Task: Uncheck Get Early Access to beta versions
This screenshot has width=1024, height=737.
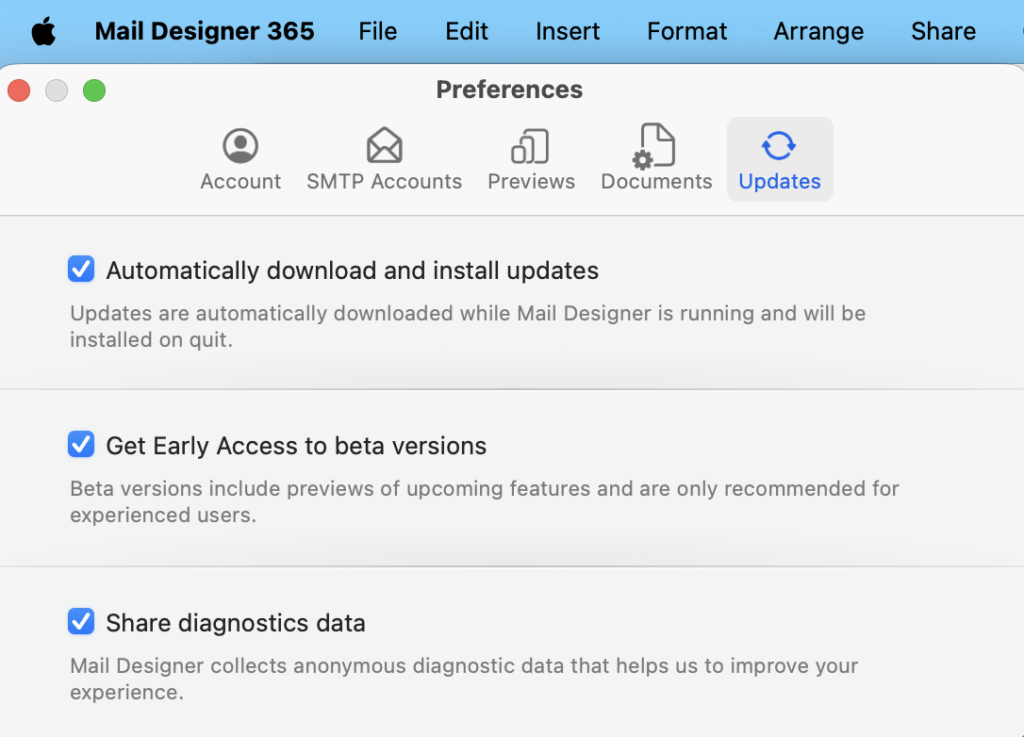Action: pos(81,445)
